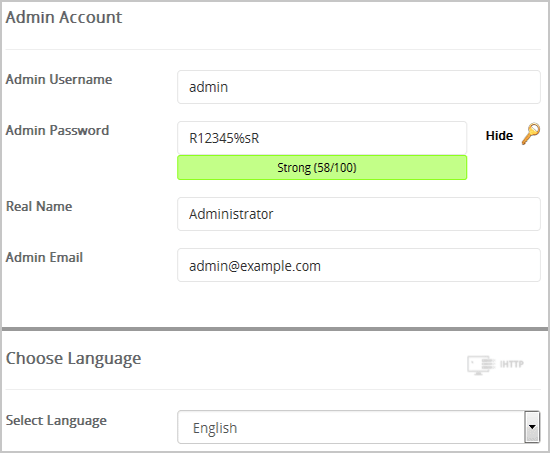Focus the Admin Username field containing admin

pyautogui.click(x=358, y=87)
